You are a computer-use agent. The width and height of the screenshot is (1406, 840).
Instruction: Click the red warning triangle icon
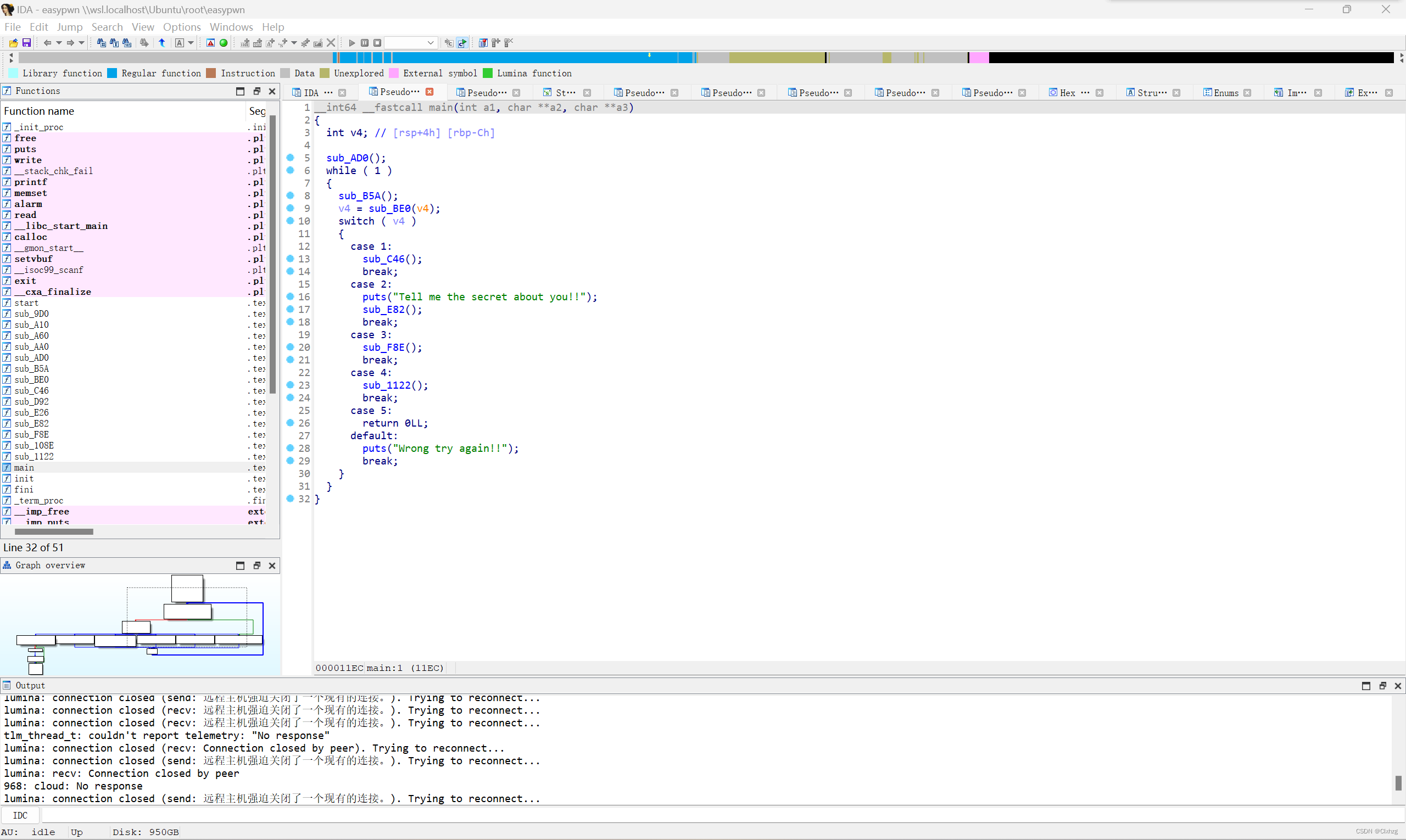211,43
